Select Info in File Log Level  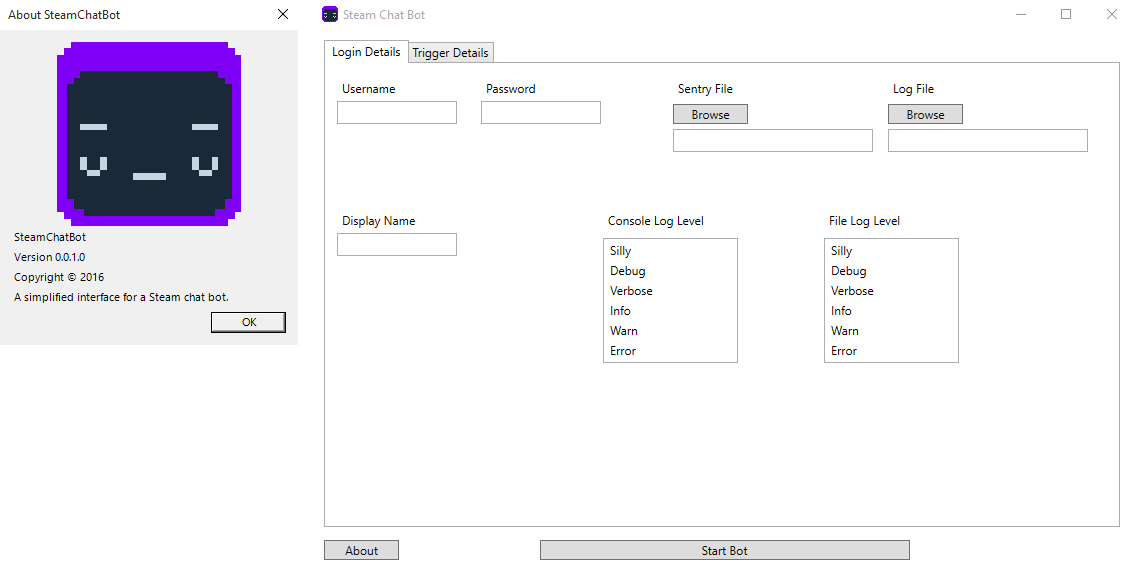point(891,311)
